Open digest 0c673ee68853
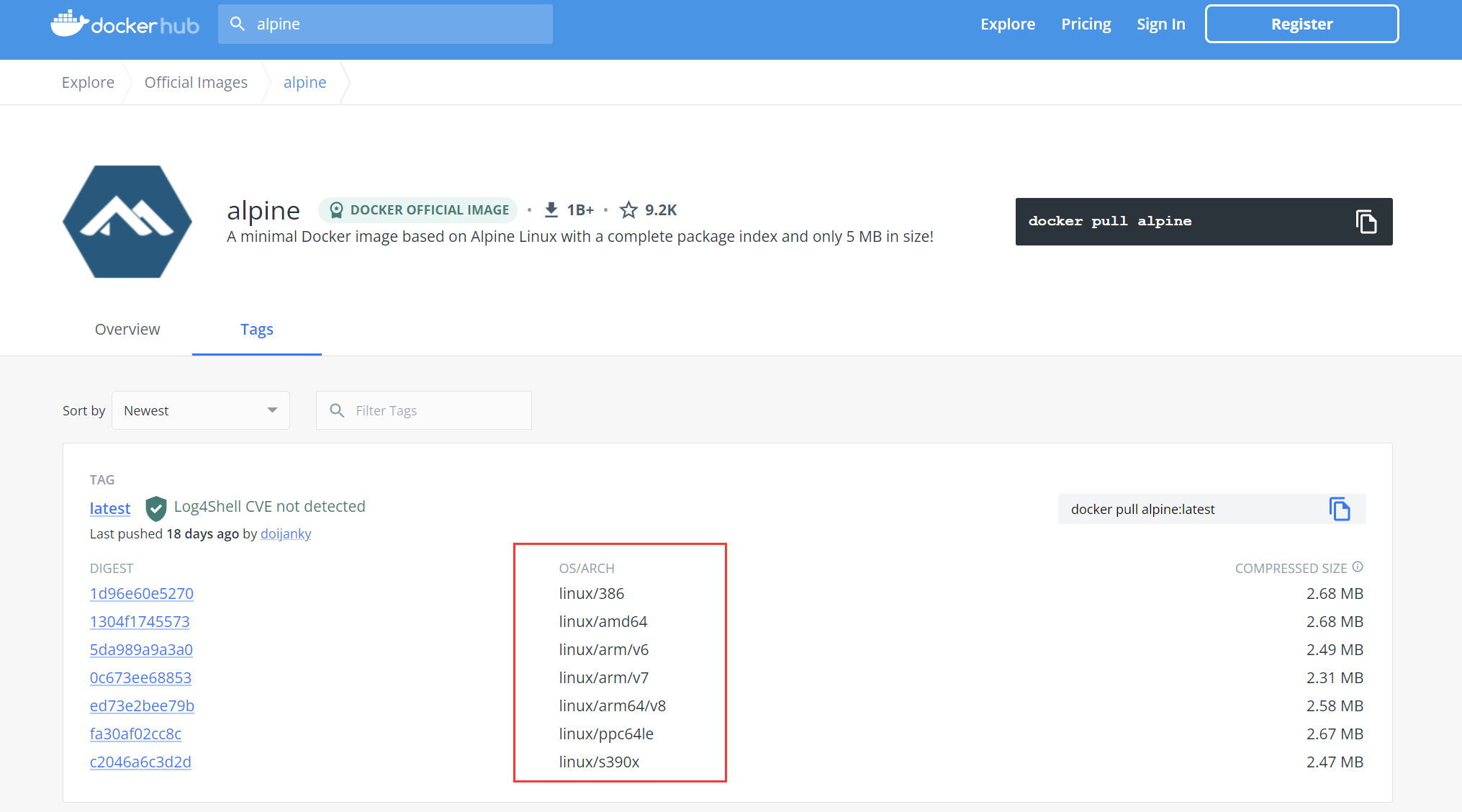 (140, 677)
